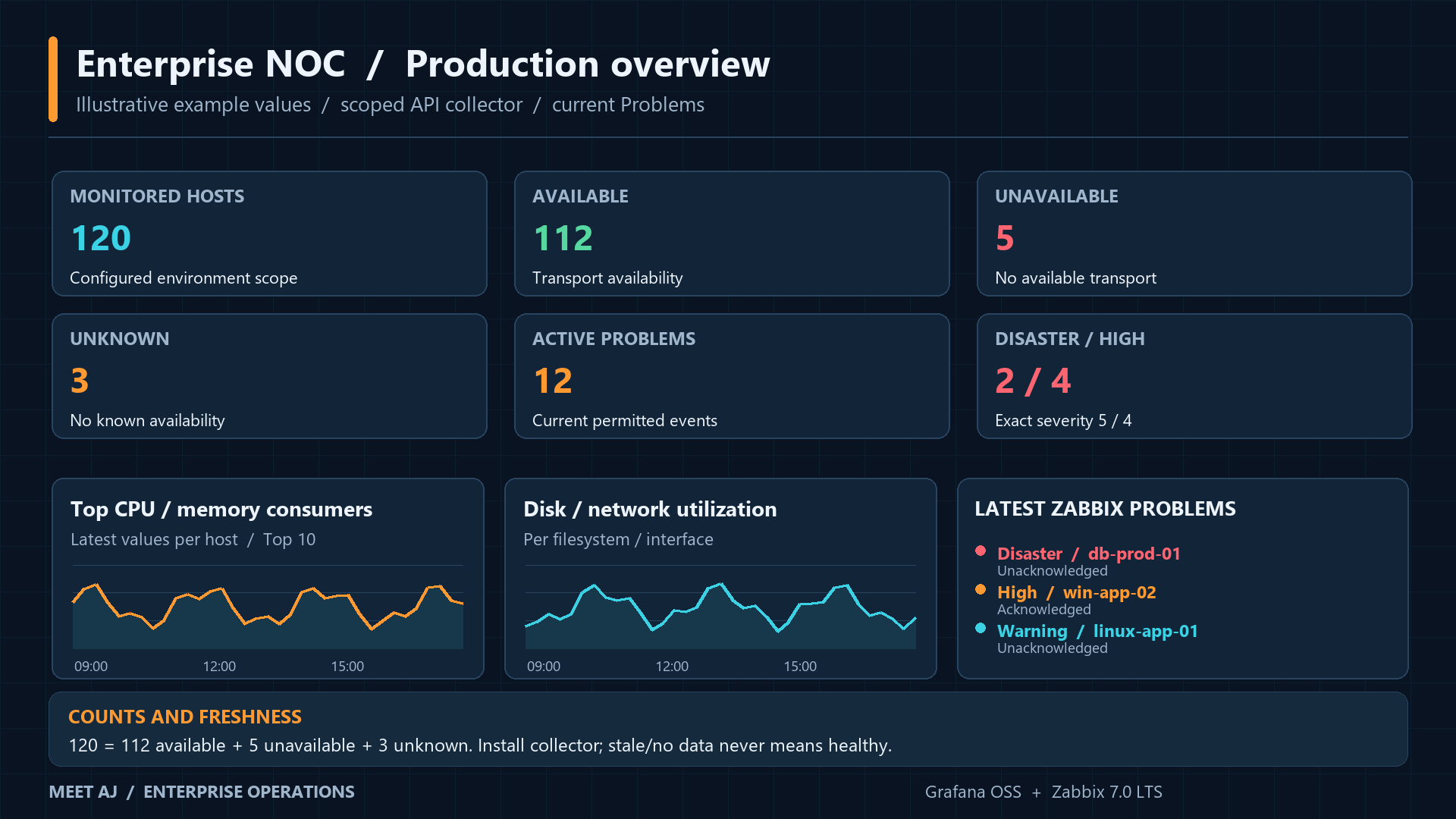The width and height of the screenshot is (1456, 819).
Task: Click 15:00 label on Disk / network chart
Action: click(x=800, y=666)
